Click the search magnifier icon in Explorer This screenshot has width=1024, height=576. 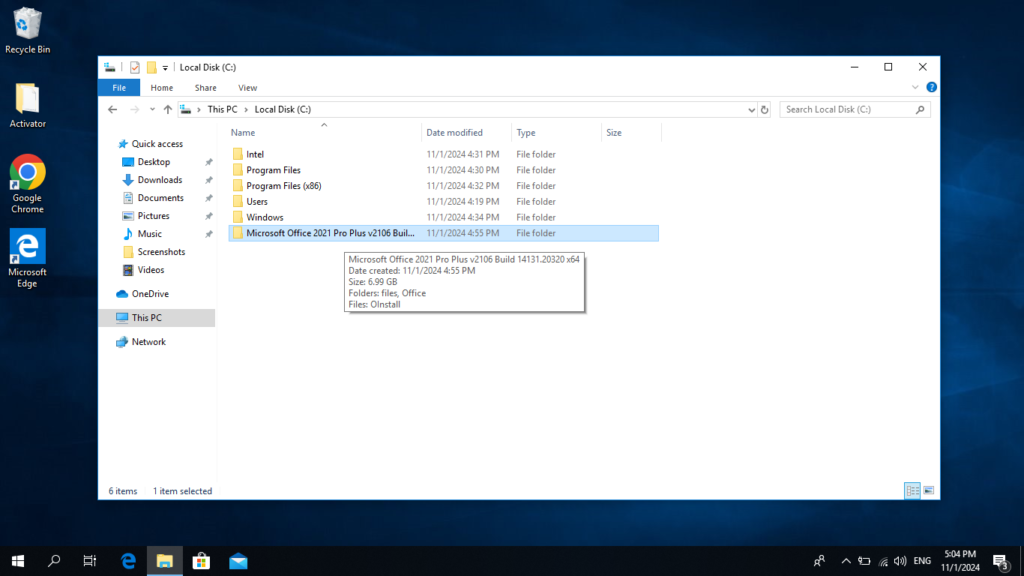[x=920, y=110]
